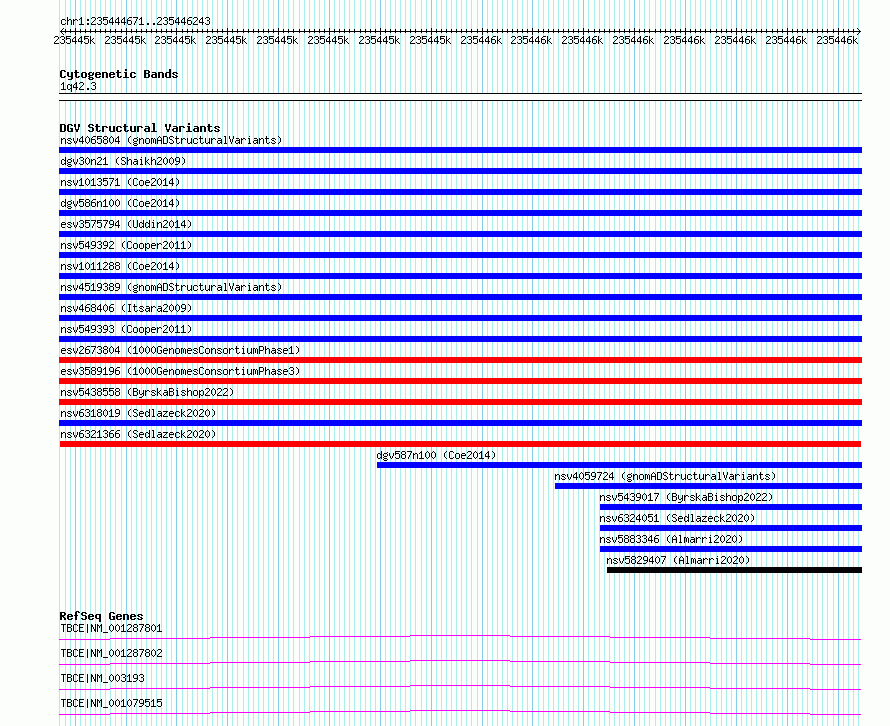Screen dimensions: 890x726
Task: Click the nsv1011288 (Coe2014) label
Action: point(120,266)
